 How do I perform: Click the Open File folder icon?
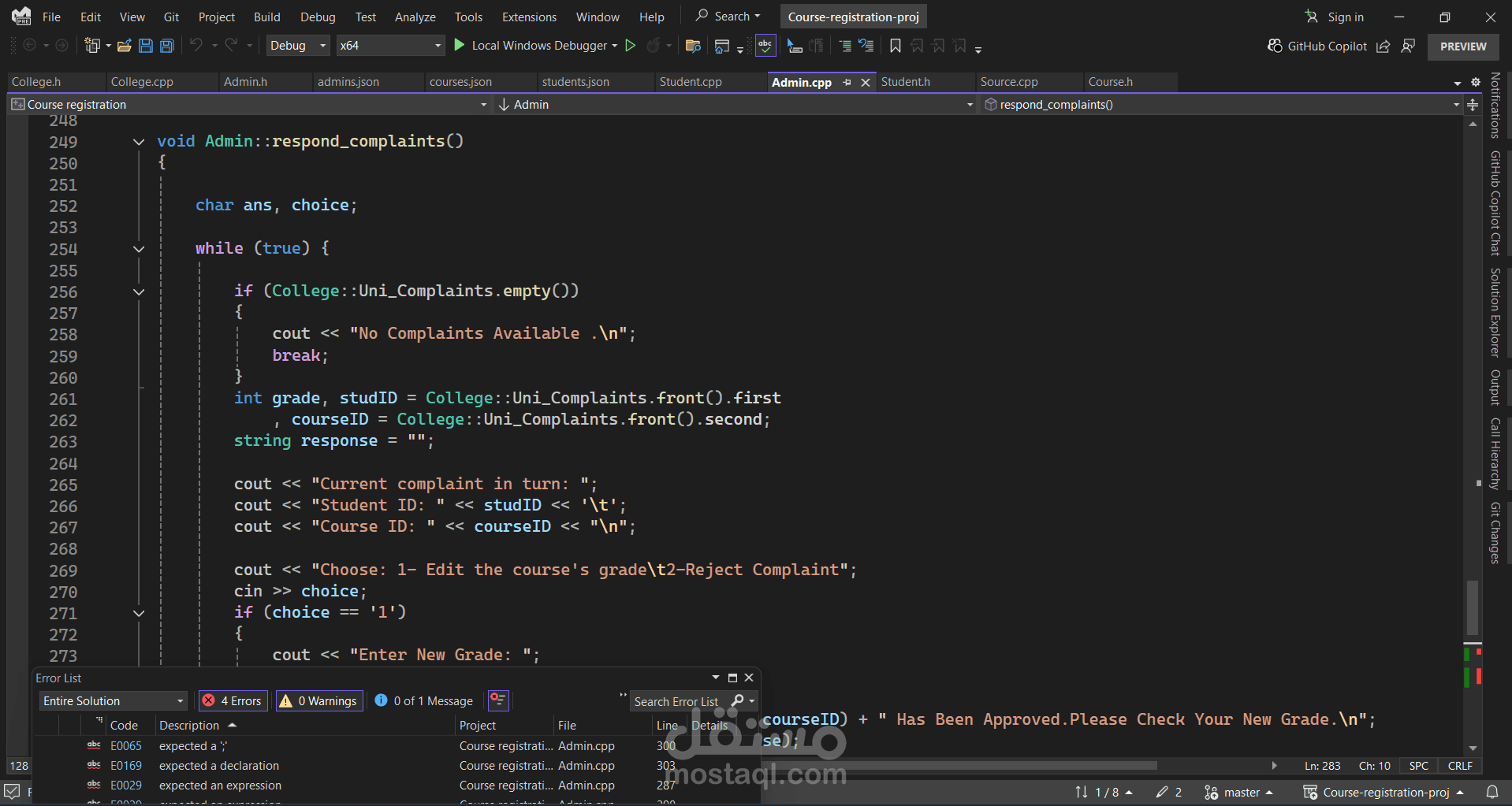(124, 46)
